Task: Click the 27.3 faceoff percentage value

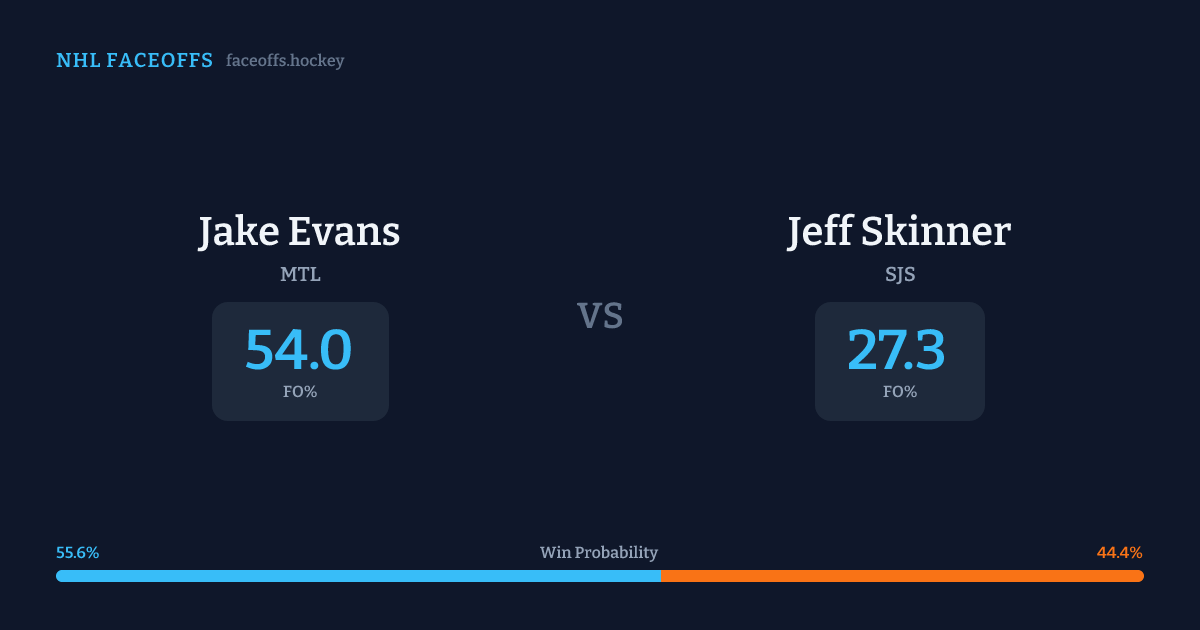Action: click(897, 350)
